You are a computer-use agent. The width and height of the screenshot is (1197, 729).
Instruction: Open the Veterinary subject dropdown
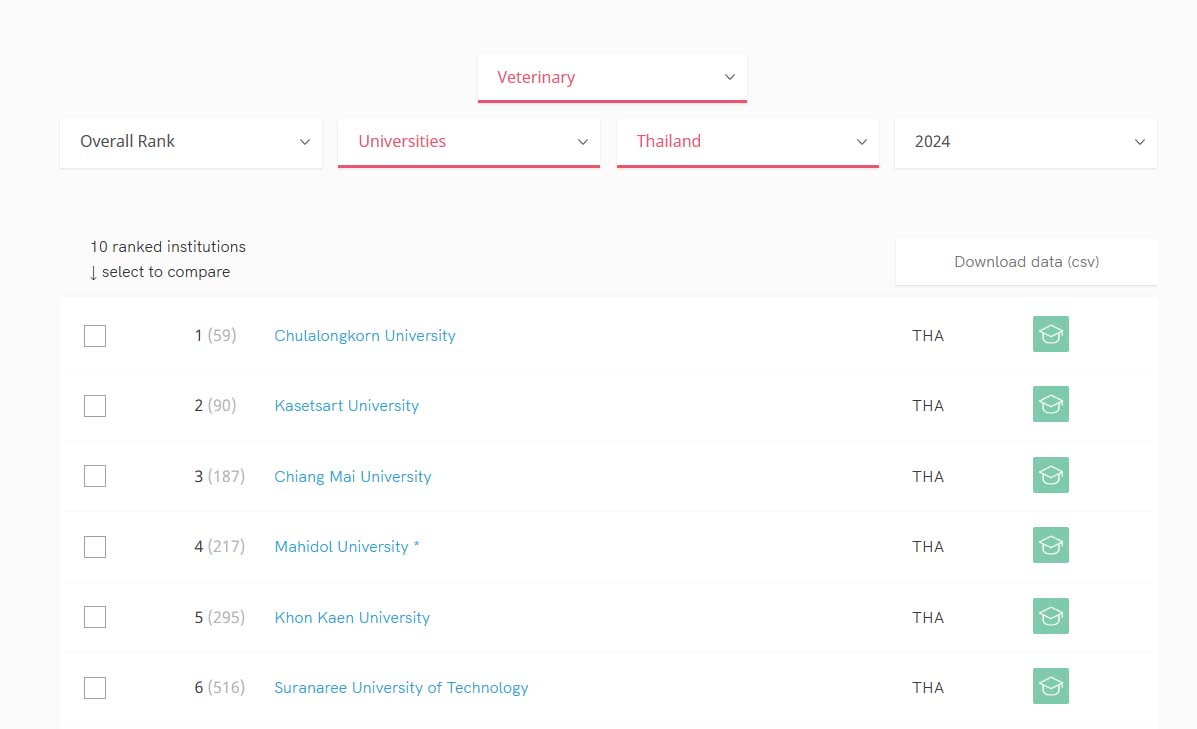click(x=612, y=78)
